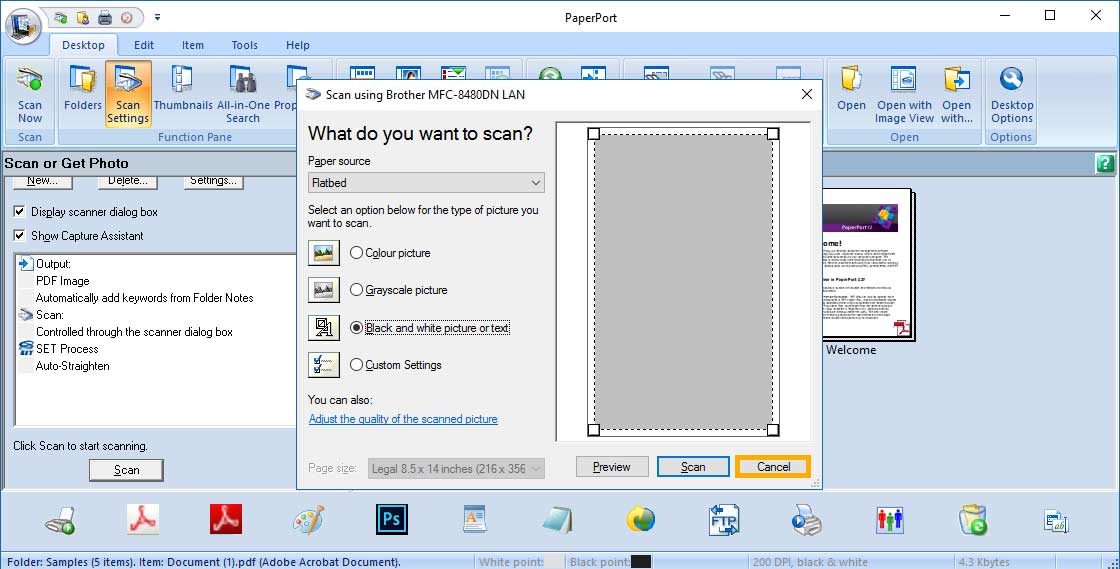Click the text rename icon in Send To bar
Screen dimensions: 1120x569
pyautogui.click(x=1056, y=520)
